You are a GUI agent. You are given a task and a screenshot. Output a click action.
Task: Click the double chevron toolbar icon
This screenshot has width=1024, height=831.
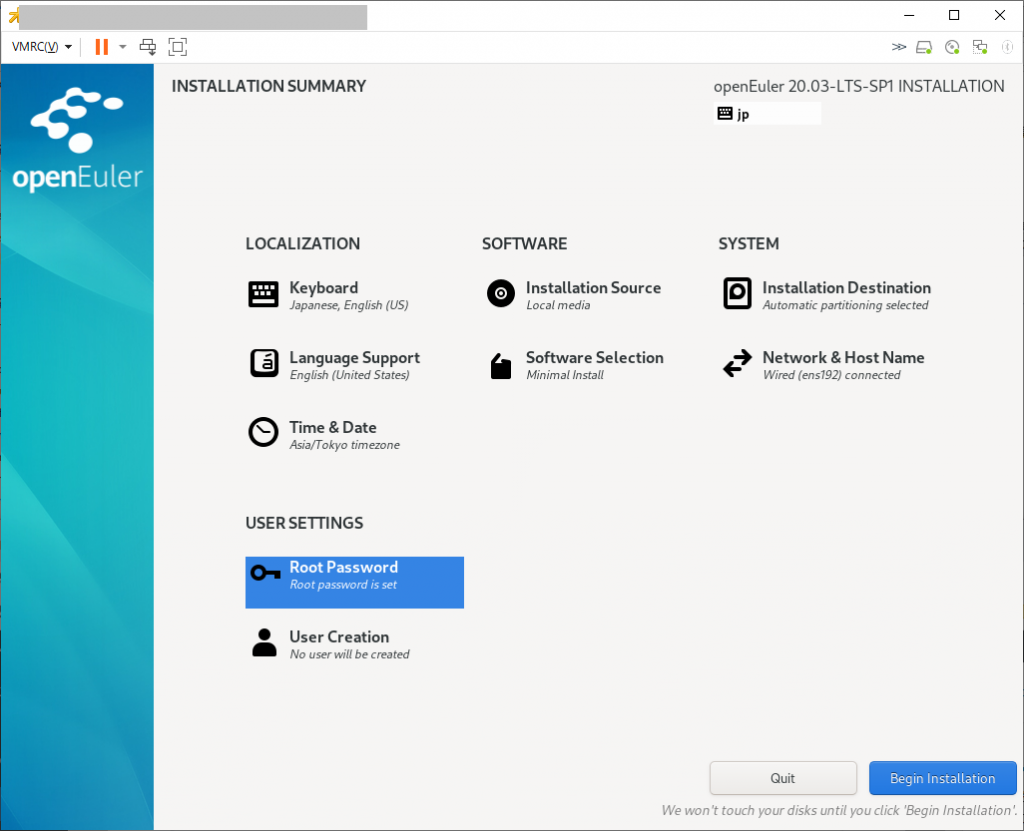pos(899,46)
